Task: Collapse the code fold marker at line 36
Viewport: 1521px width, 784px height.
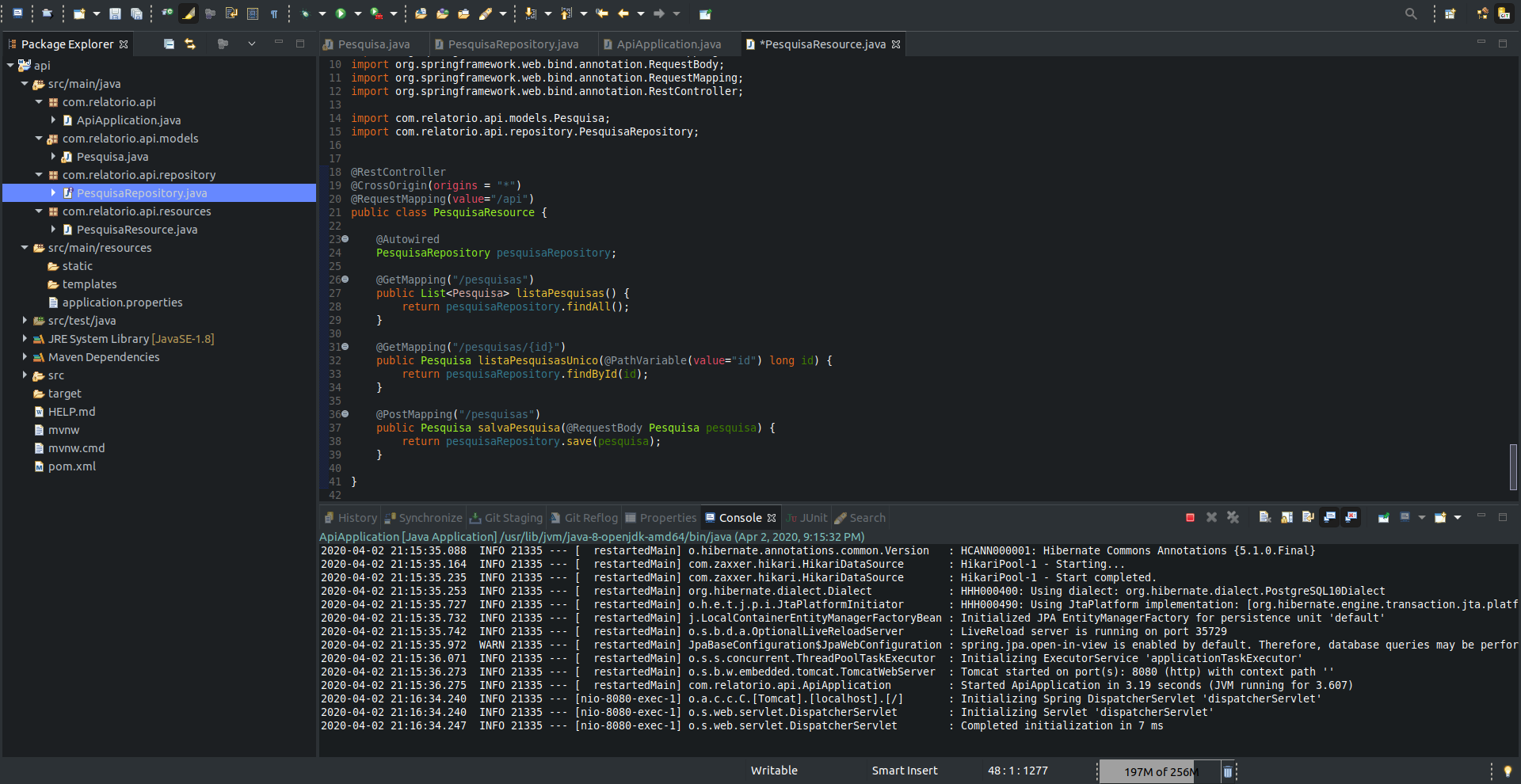Action: pyautogui.click(x=345, y=414)
